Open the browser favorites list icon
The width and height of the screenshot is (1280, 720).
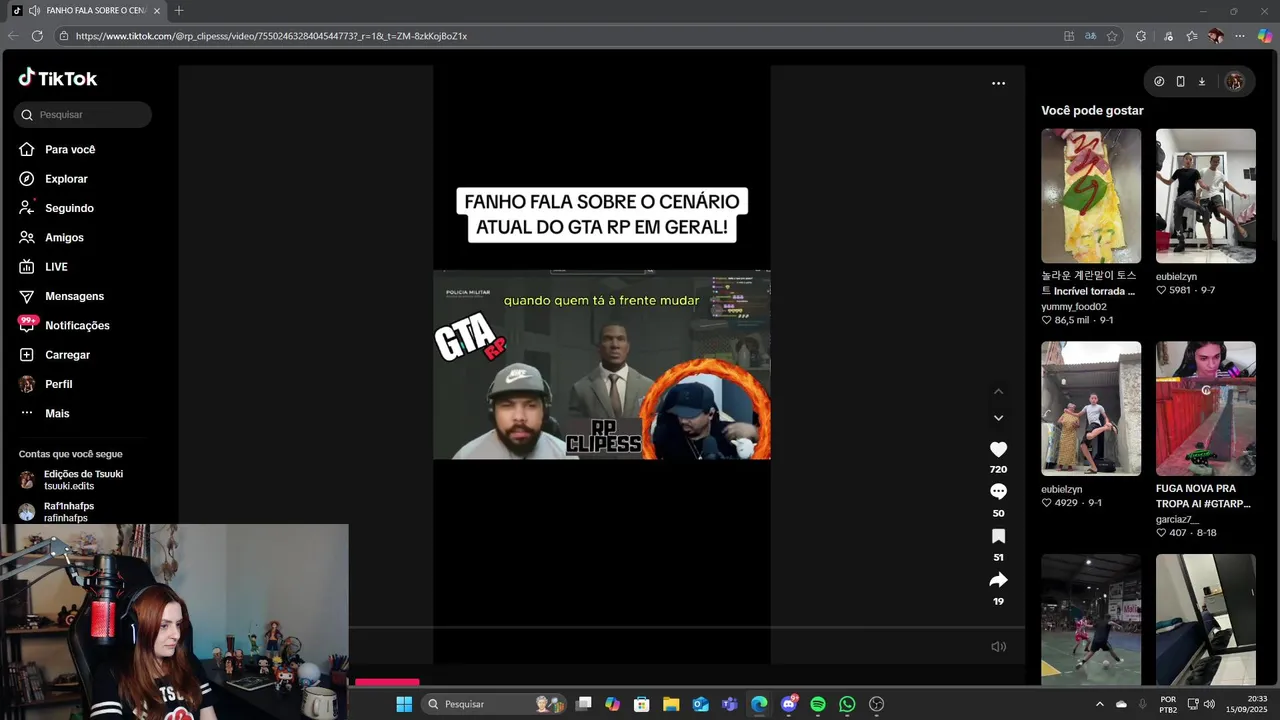pyautogui.click(x=1192, y=36)
